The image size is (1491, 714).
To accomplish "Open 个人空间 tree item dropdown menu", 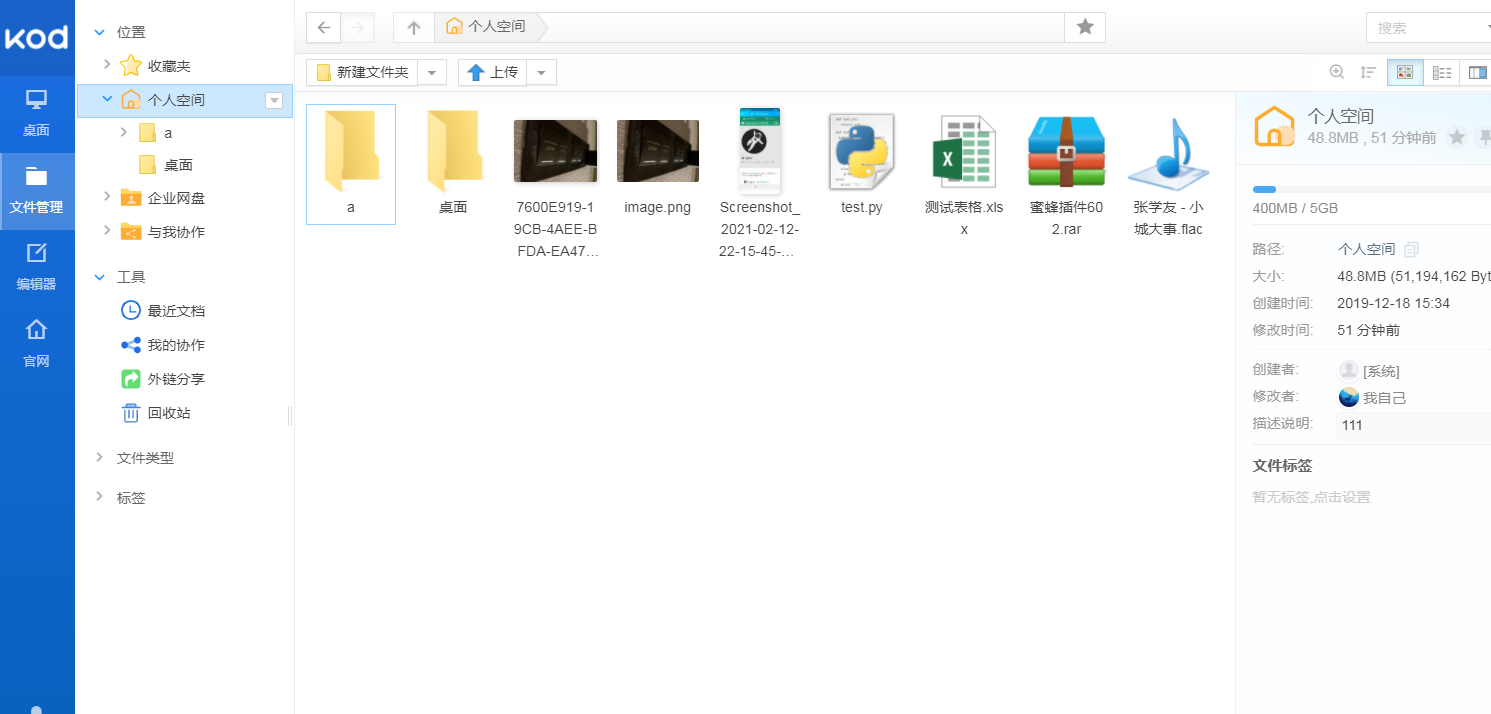I will click(274, 100).
